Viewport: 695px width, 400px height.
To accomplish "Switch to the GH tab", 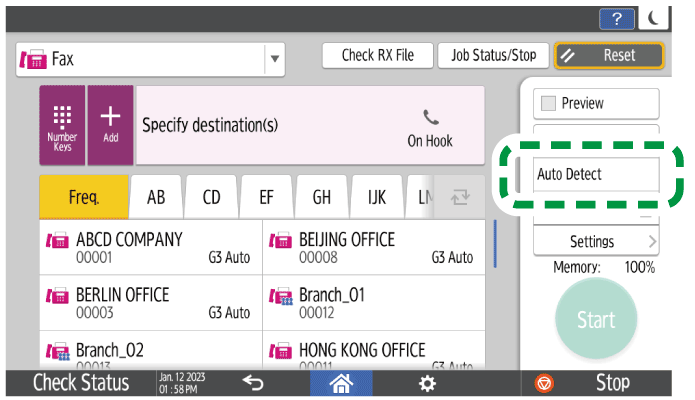I will 321,197.
